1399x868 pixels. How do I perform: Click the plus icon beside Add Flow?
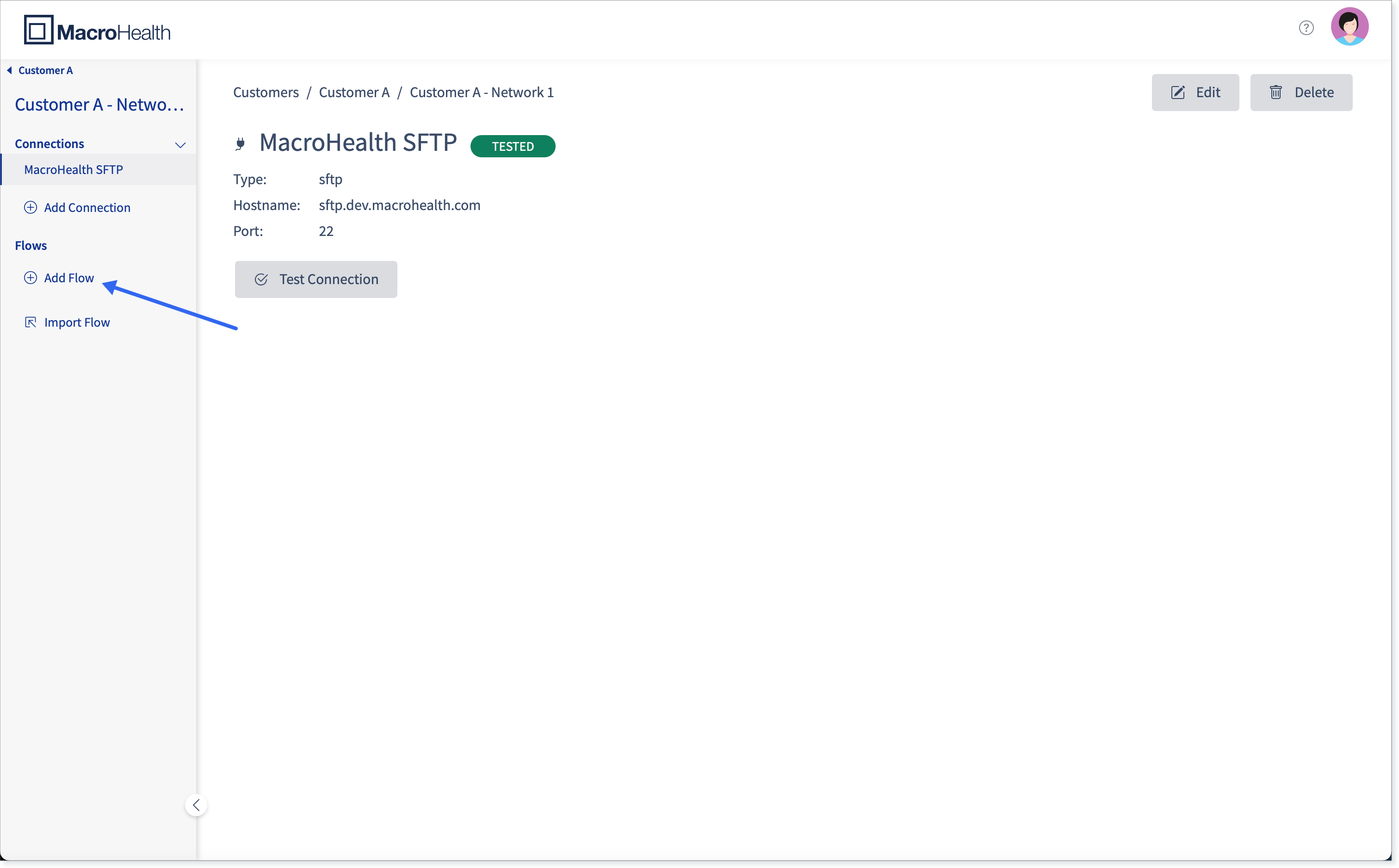coord(31,278)
